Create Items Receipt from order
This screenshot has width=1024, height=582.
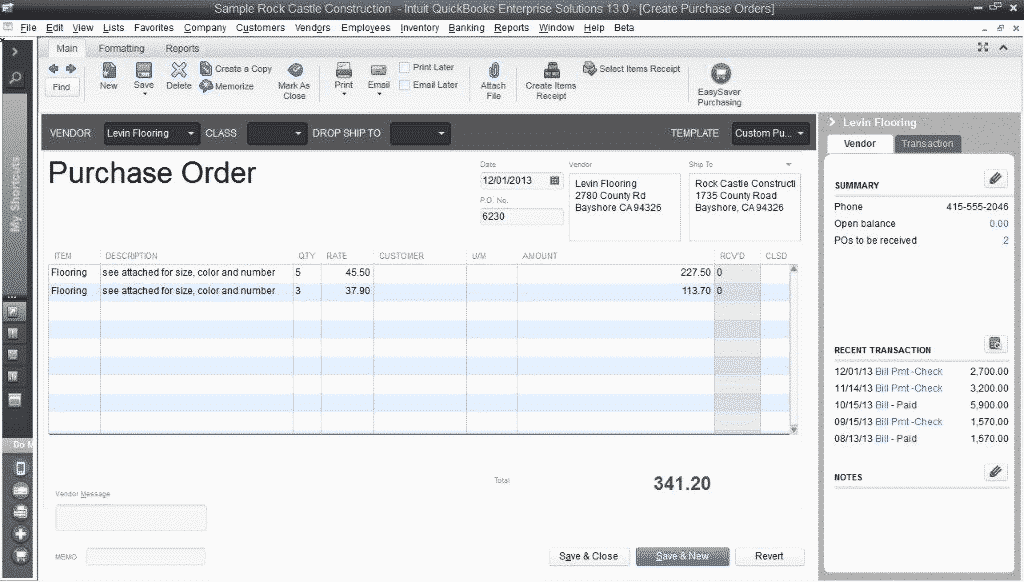coord(551,81)
